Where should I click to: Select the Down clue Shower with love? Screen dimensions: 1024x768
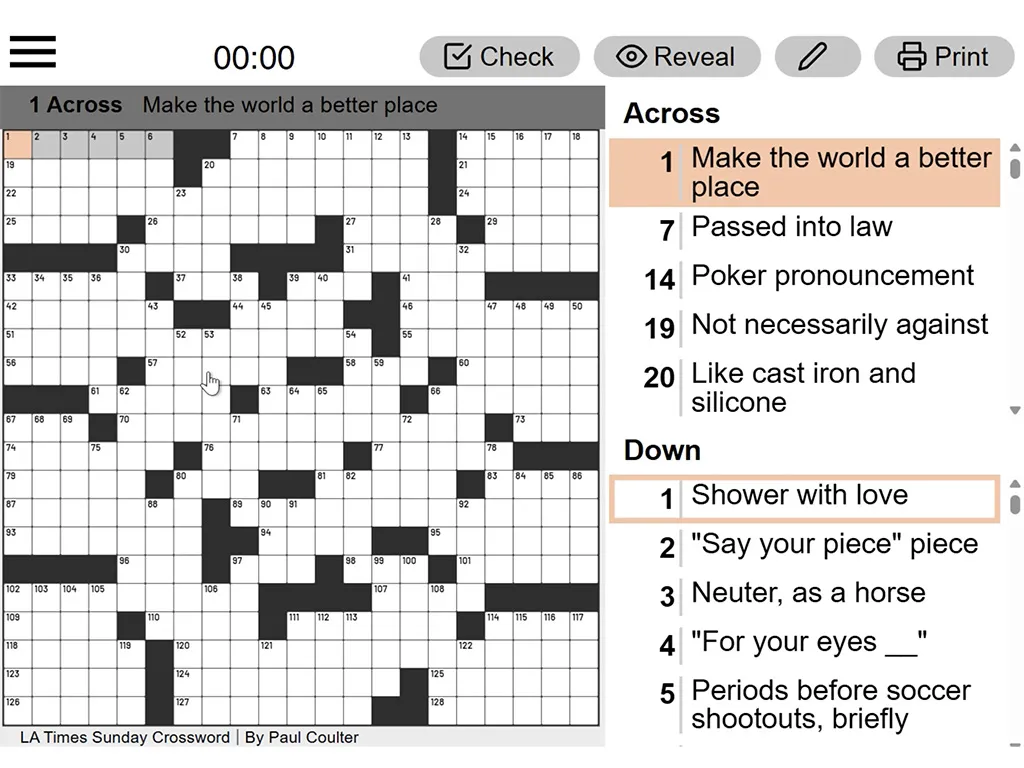click(805, 499)
